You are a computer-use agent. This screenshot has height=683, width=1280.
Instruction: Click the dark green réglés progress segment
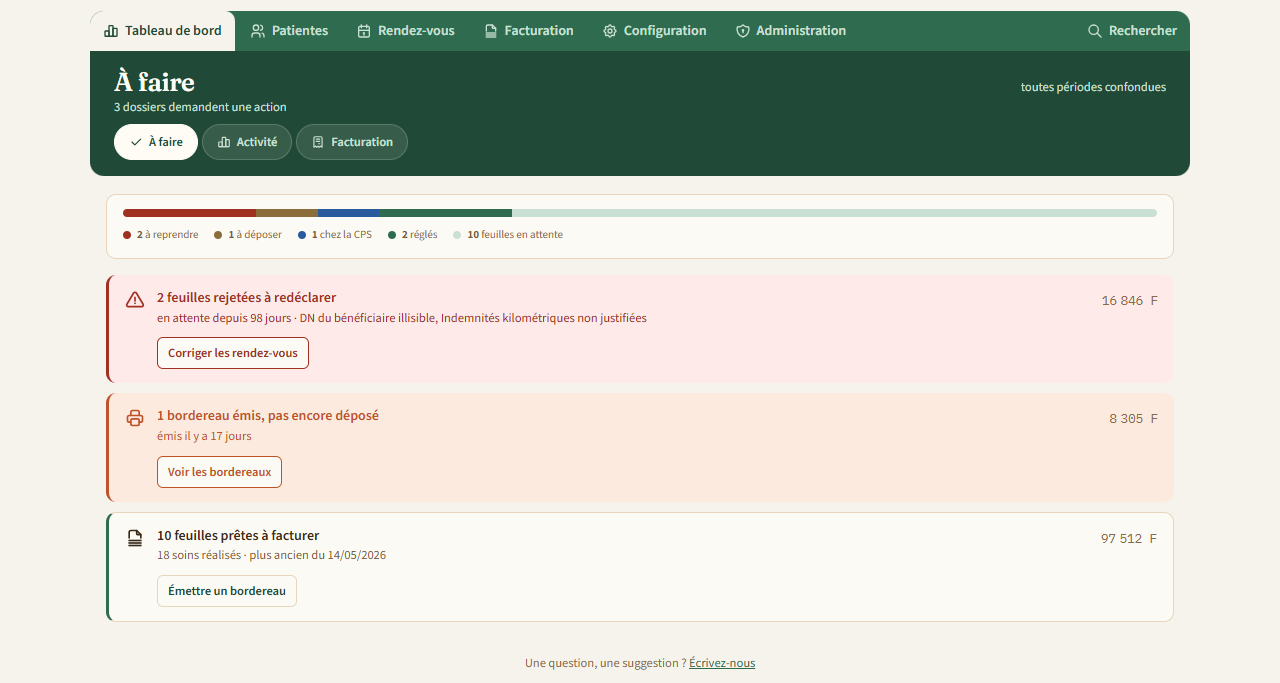[x=445, y=213]
